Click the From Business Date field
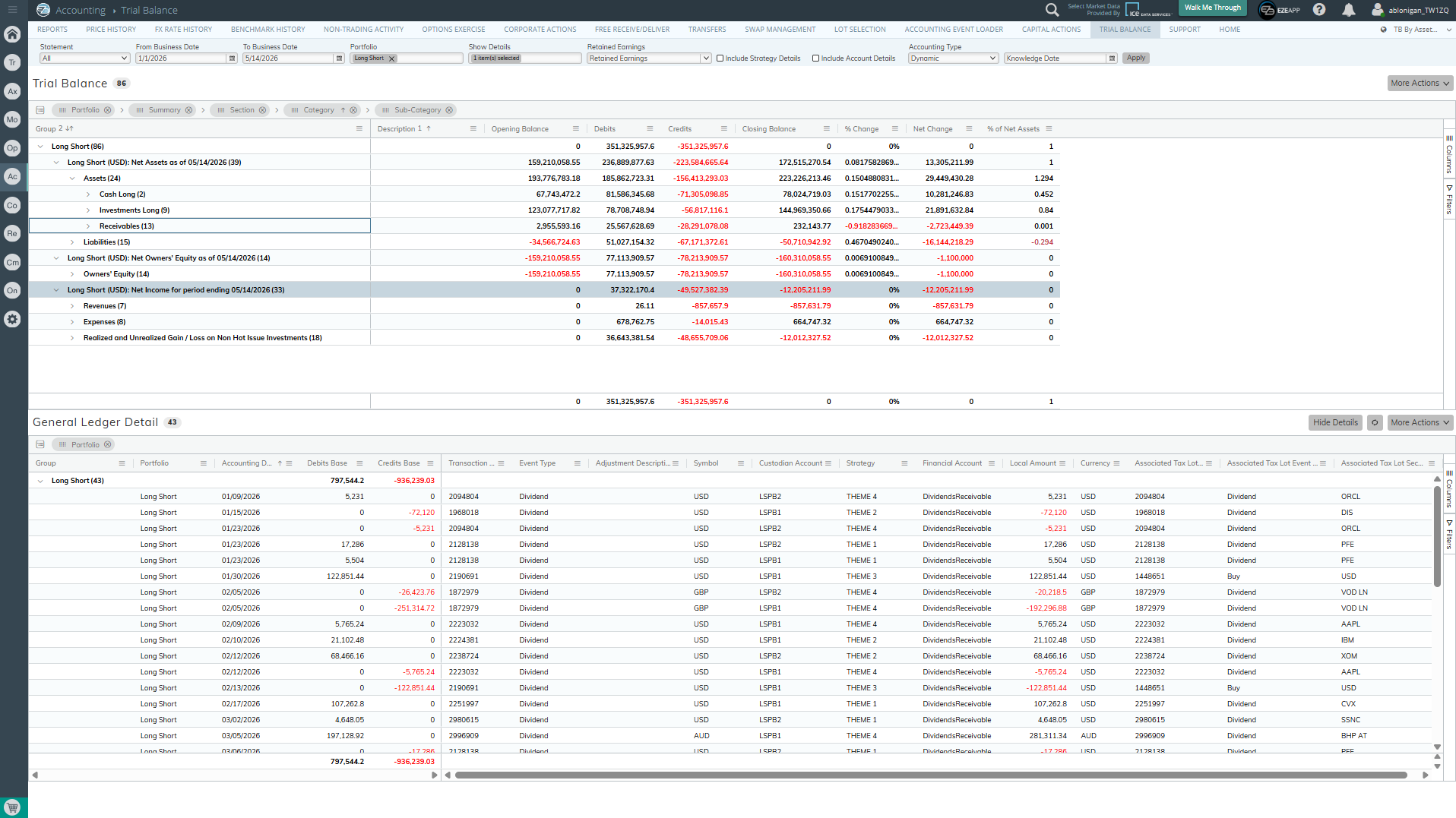Viewport: 1456px width, 818px height. (181, 58)
